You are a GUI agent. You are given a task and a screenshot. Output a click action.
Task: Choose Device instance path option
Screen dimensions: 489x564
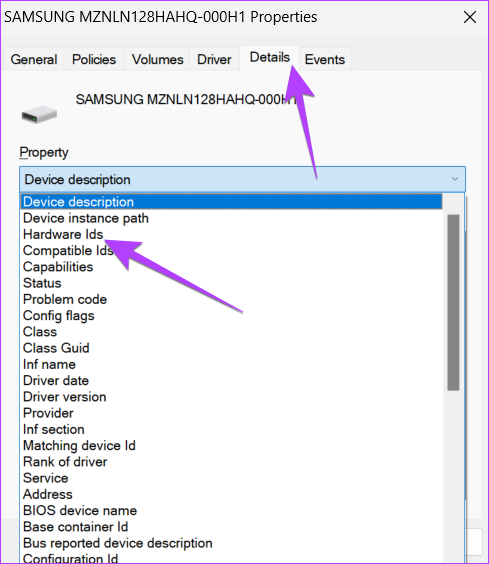tap(86, 218)
